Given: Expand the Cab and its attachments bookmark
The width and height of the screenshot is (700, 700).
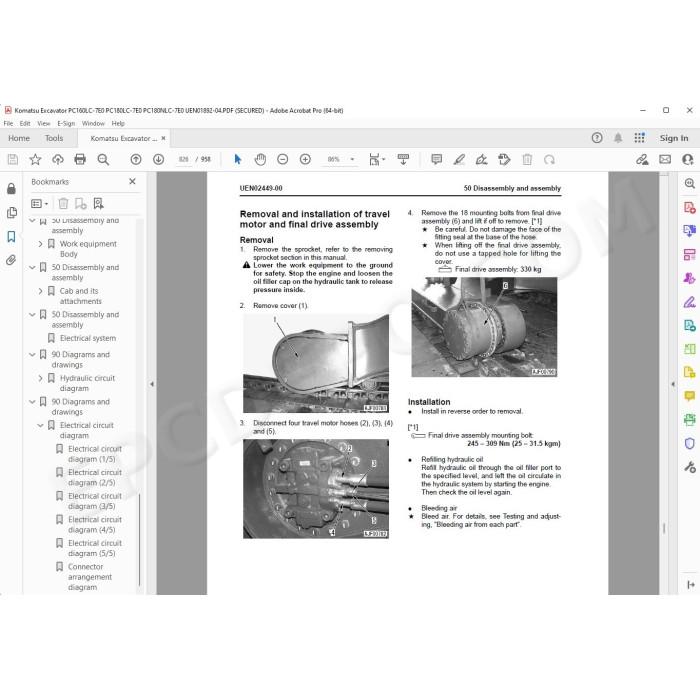Looking at the screenshot, I should click(41, 291).
